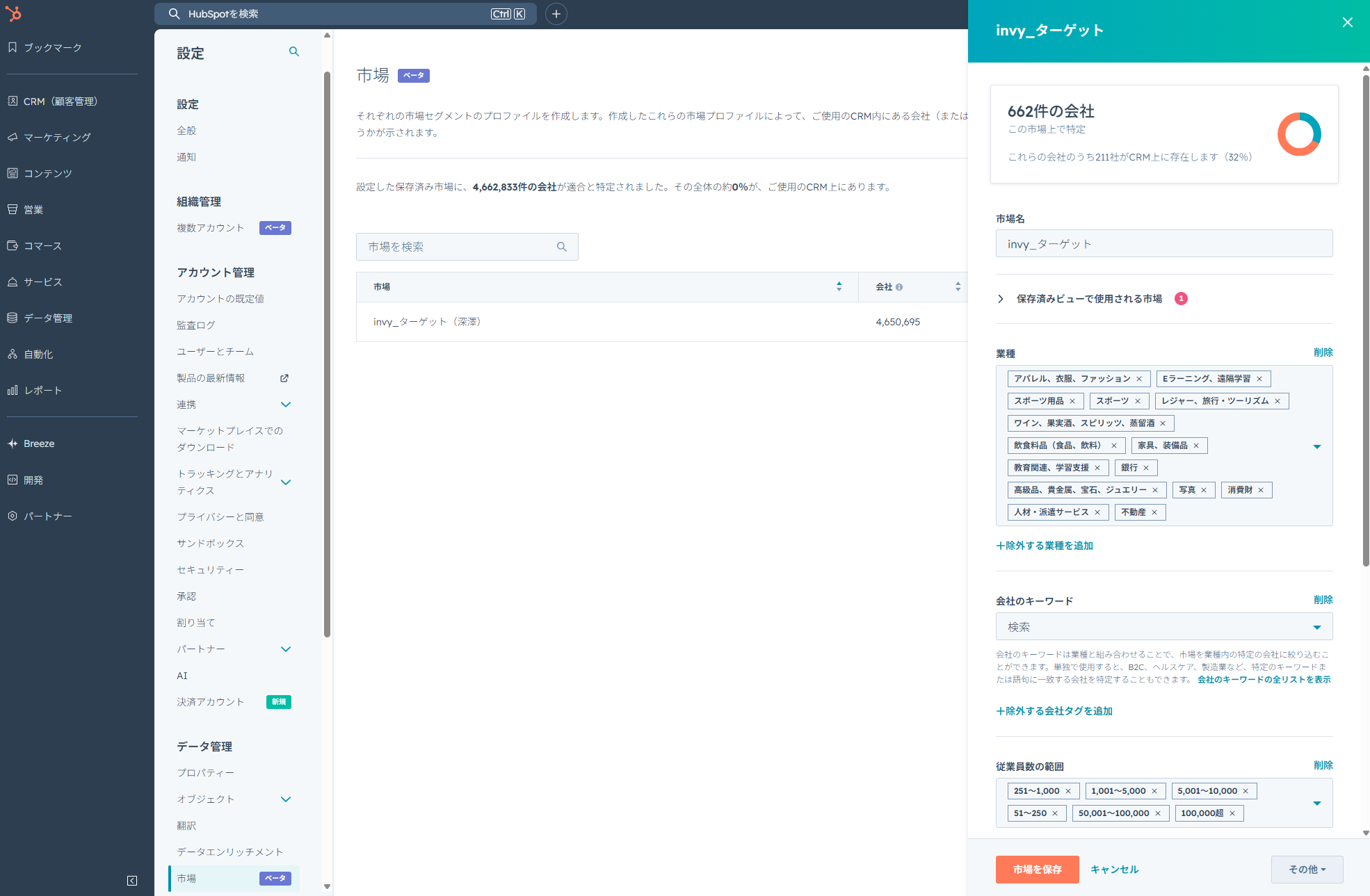Remove the 51〜250 employee range tag

[x=1055, y=813]
